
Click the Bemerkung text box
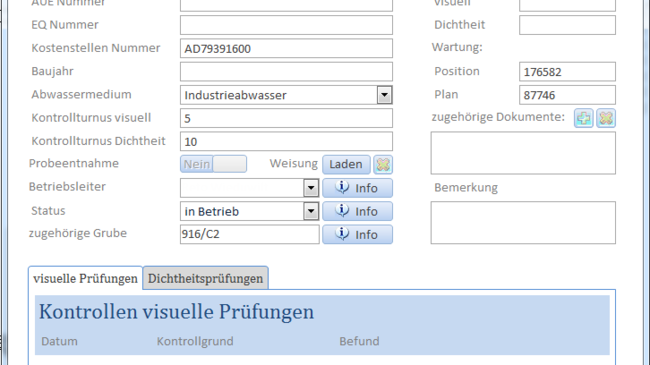point(523,223)
